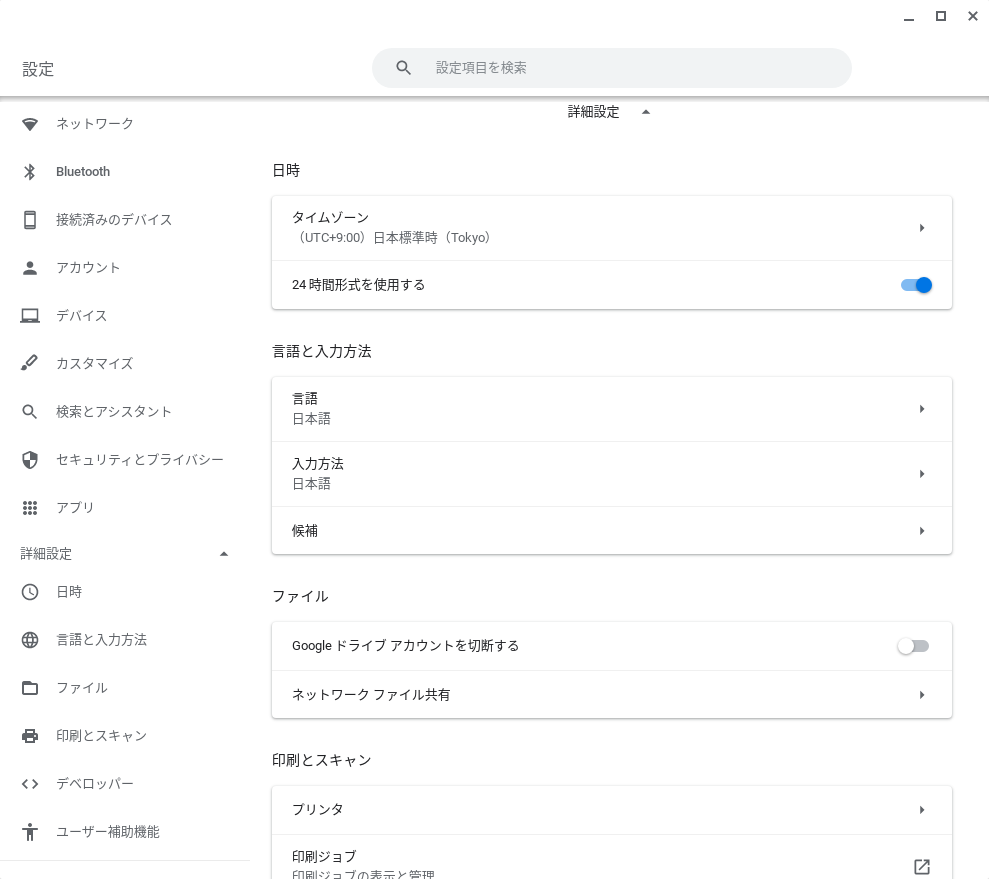989x879 pixels.
Task: Select アカウント menu item
Action: click(x=88, y=267)
